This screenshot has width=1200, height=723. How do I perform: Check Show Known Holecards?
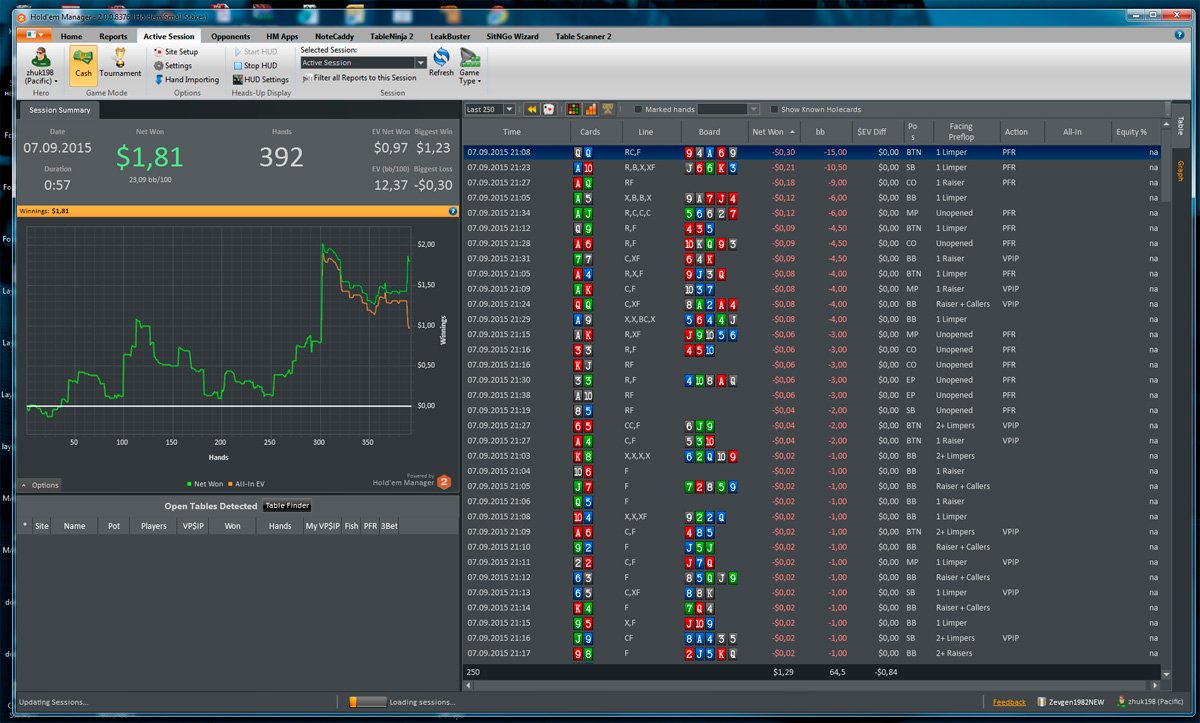pyautogui.click(x=774, y=110)
